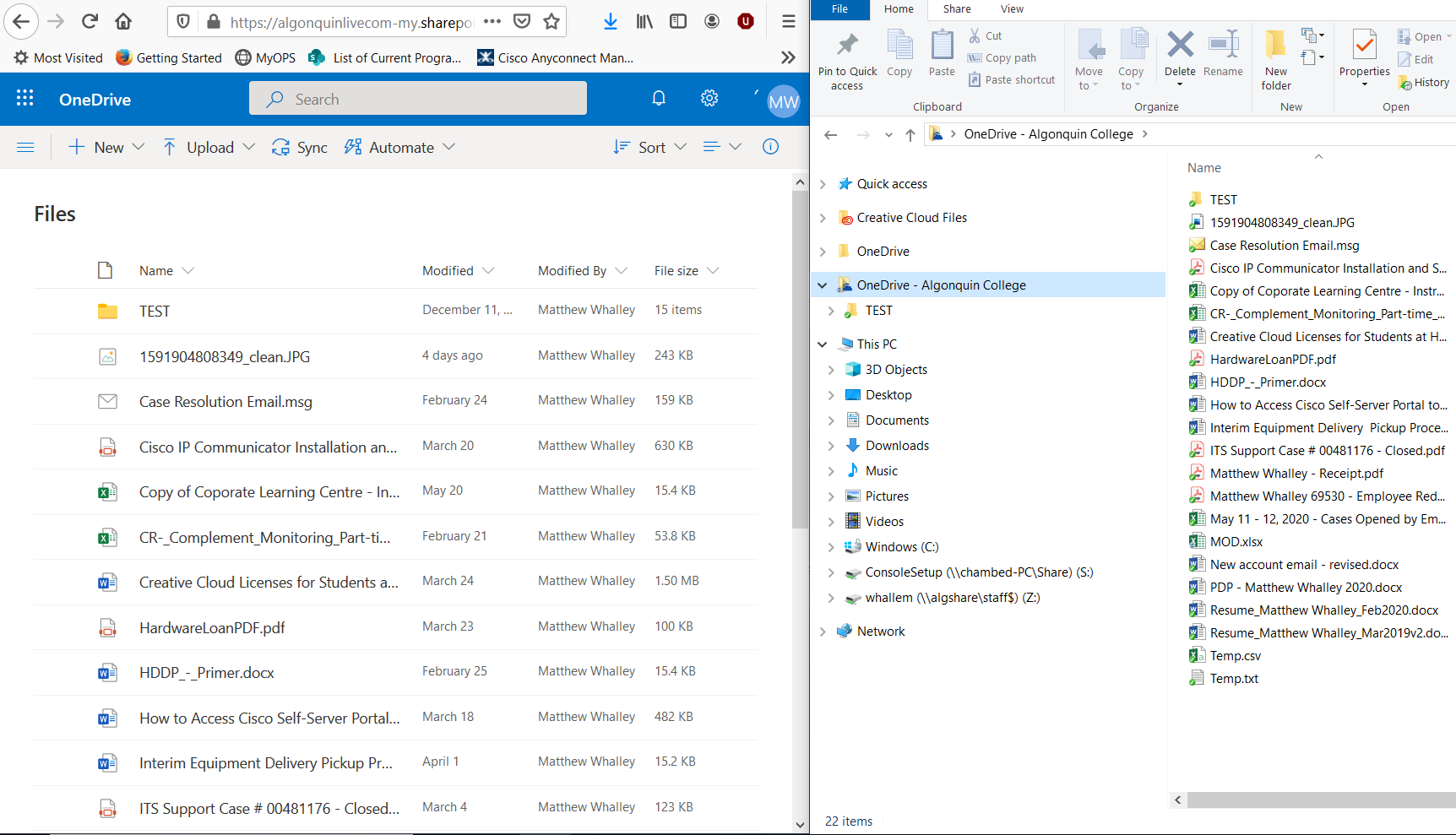Open the New dropdown in OneDrive
This screenshot has width=1456, height=835.
pos(105,147)
